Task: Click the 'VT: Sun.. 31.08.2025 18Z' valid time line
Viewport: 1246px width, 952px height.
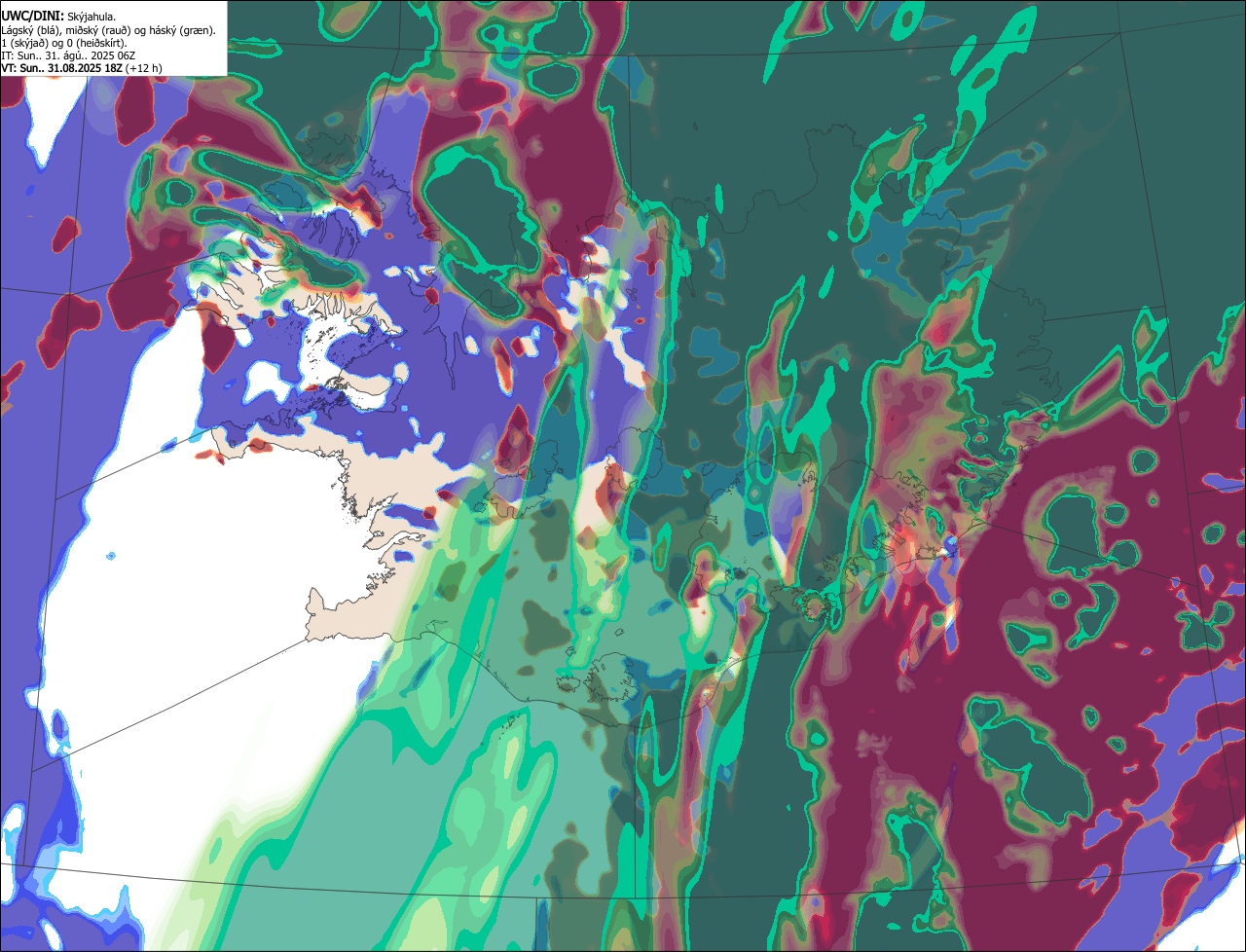Action: coord(82,67)
